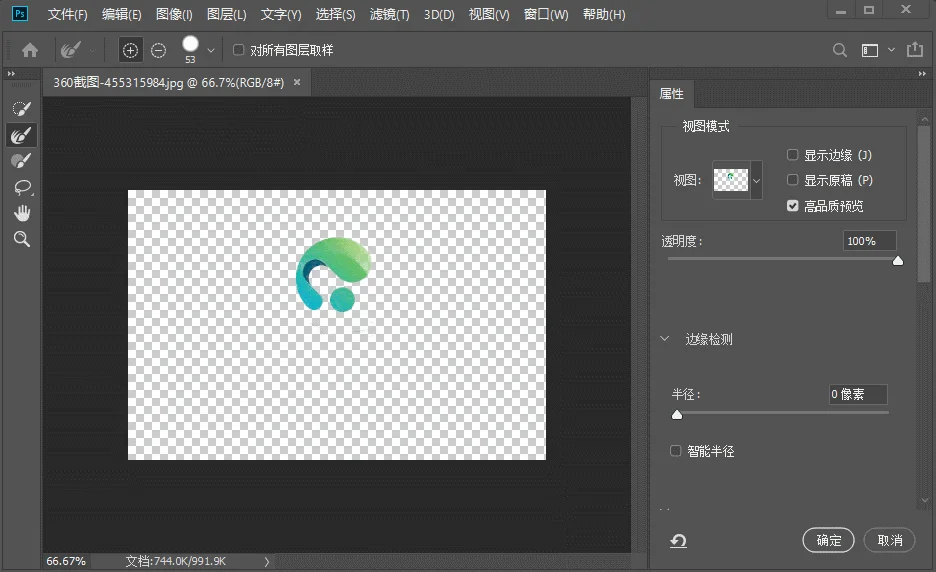
Task: Enable 对所有图层取样 checkbox
Action: 238,50
